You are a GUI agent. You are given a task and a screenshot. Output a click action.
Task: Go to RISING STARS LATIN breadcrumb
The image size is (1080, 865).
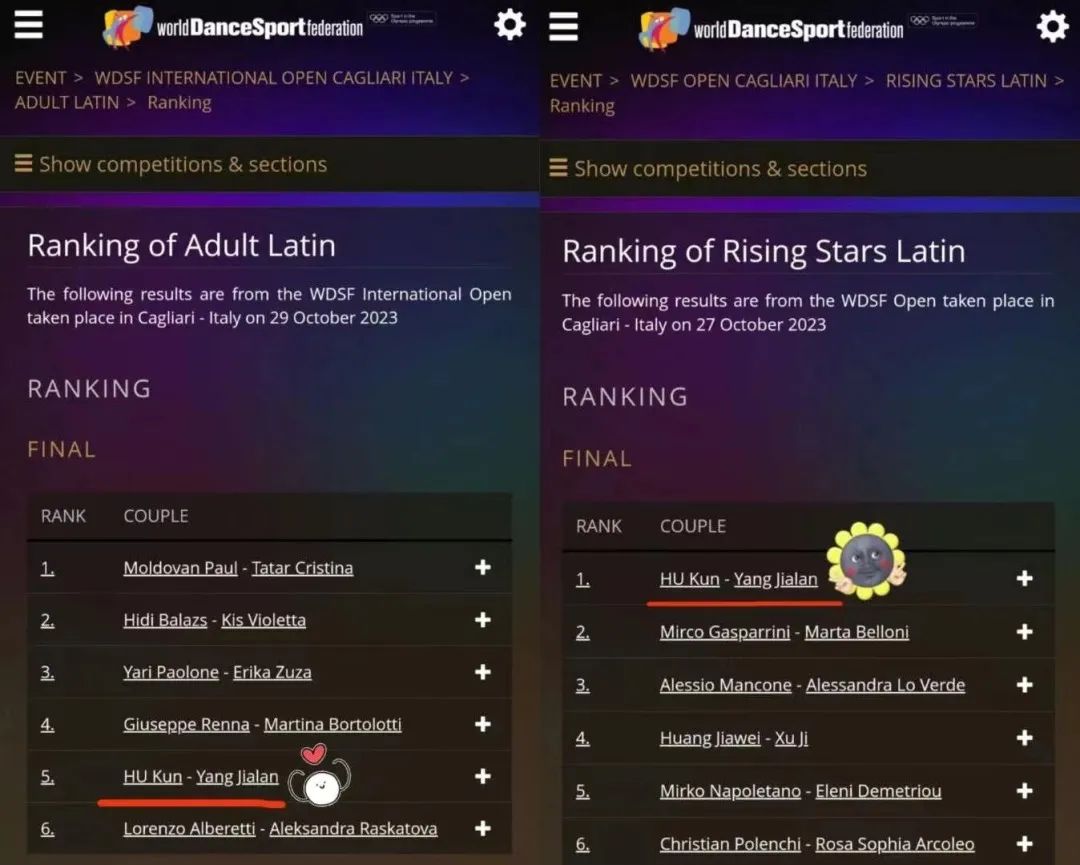[x=965, y=81]
